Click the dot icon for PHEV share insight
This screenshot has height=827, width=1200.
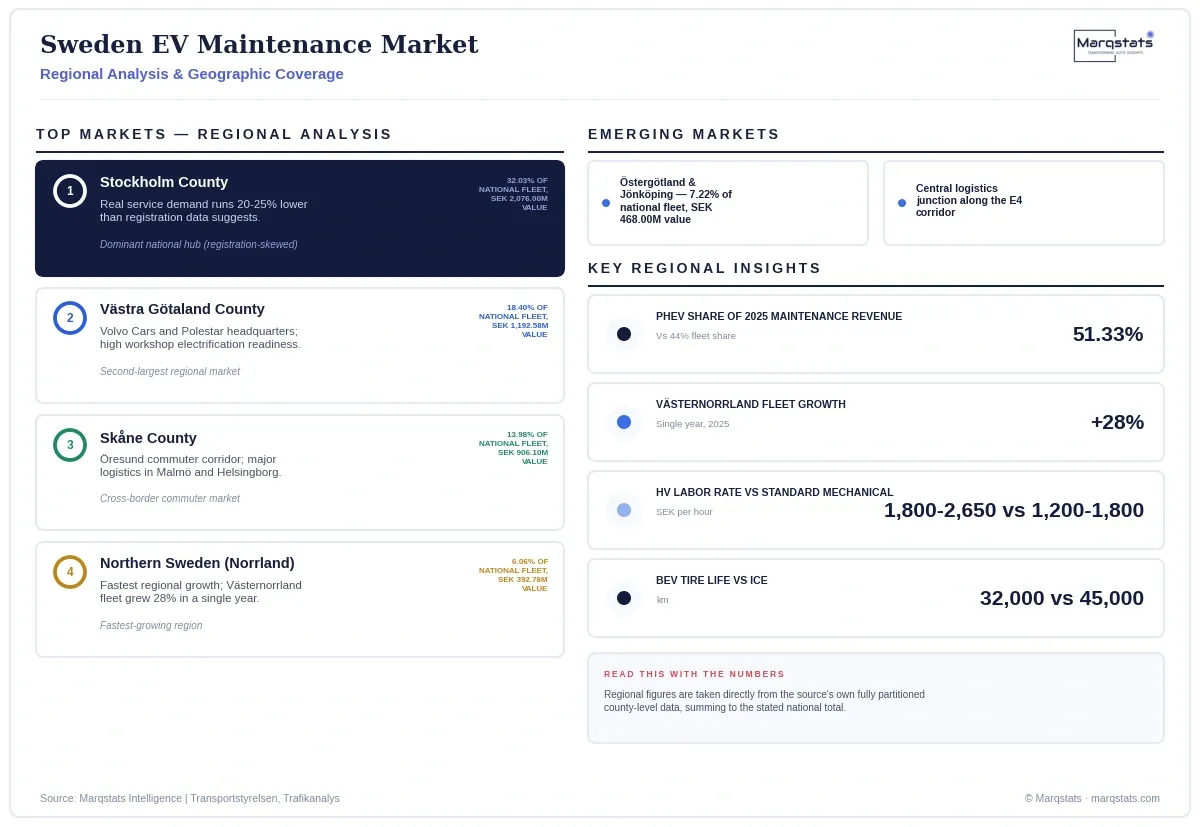(x=624, y=334)
